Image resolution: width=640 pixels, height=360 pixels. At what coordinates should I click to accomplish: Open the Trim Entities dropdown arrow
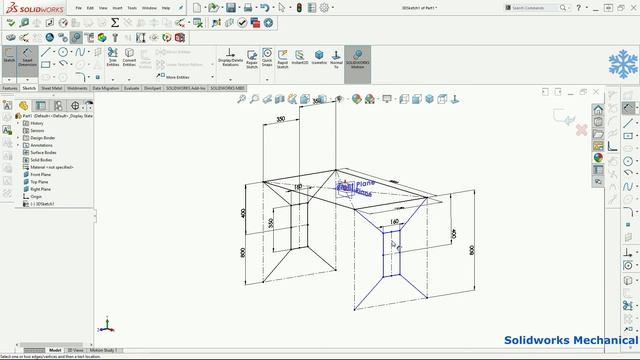point(113,79)
